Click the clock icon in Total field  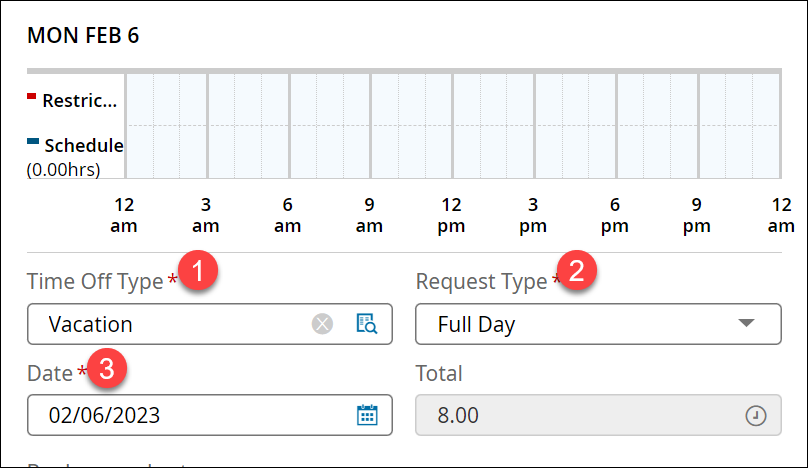click(756, 416)
